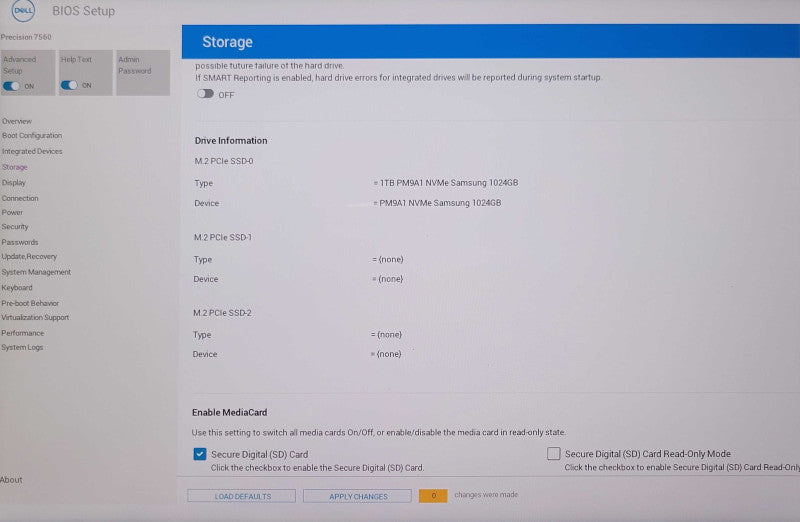Click the M.2 PCIe SSD-2 label
Viewport: 800px width, 522px height.
click(x=222, y=313)
